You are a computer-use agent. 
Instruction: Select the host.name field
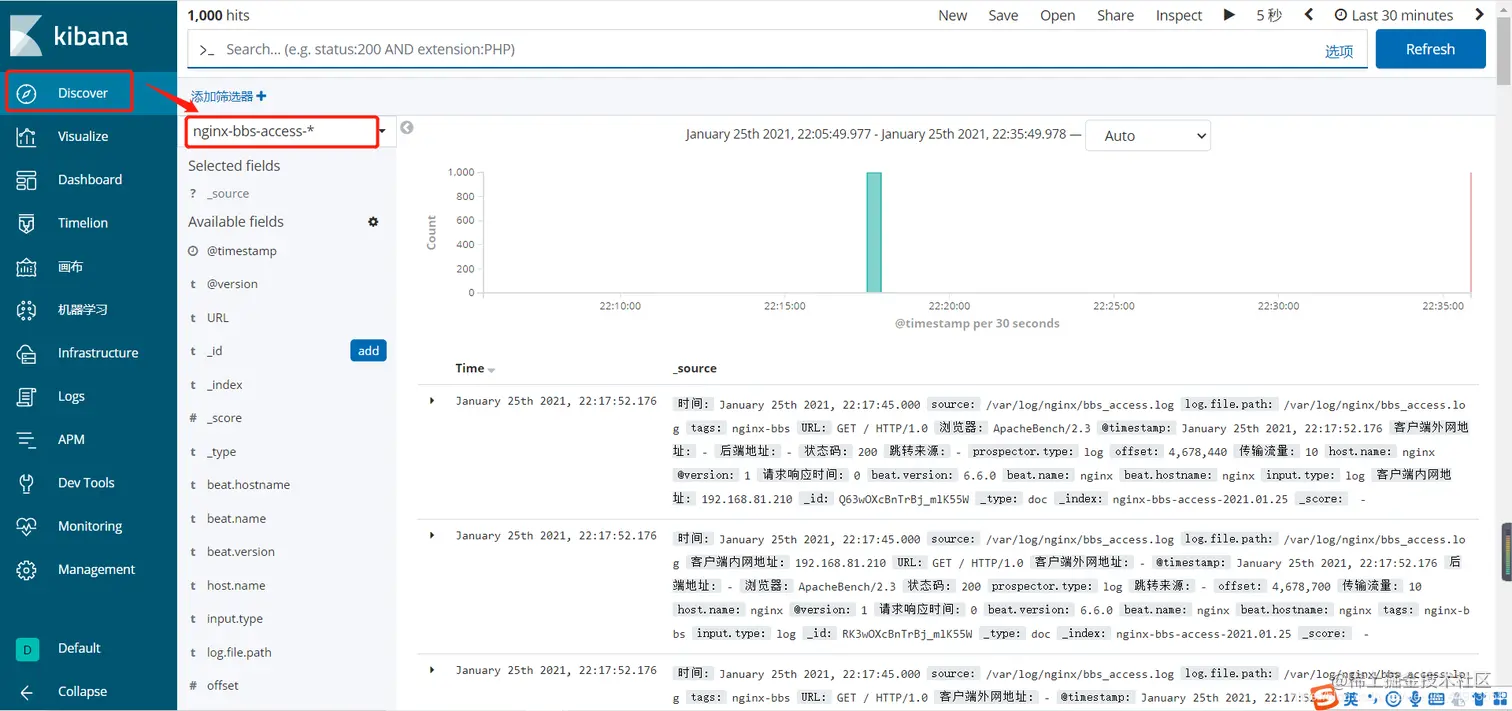tap(236, 586)
